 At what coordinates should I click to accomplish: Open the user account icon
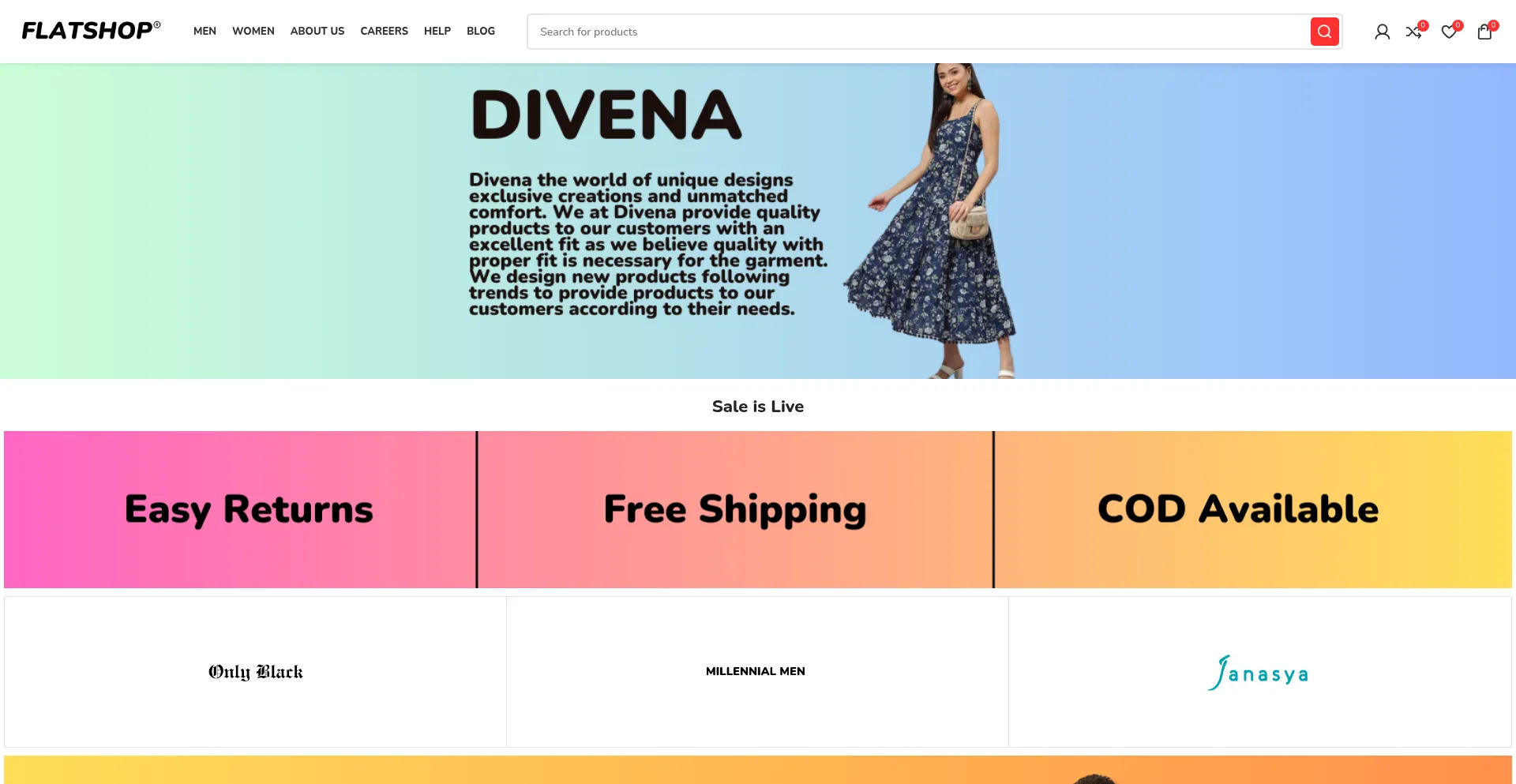[1382, 32]
